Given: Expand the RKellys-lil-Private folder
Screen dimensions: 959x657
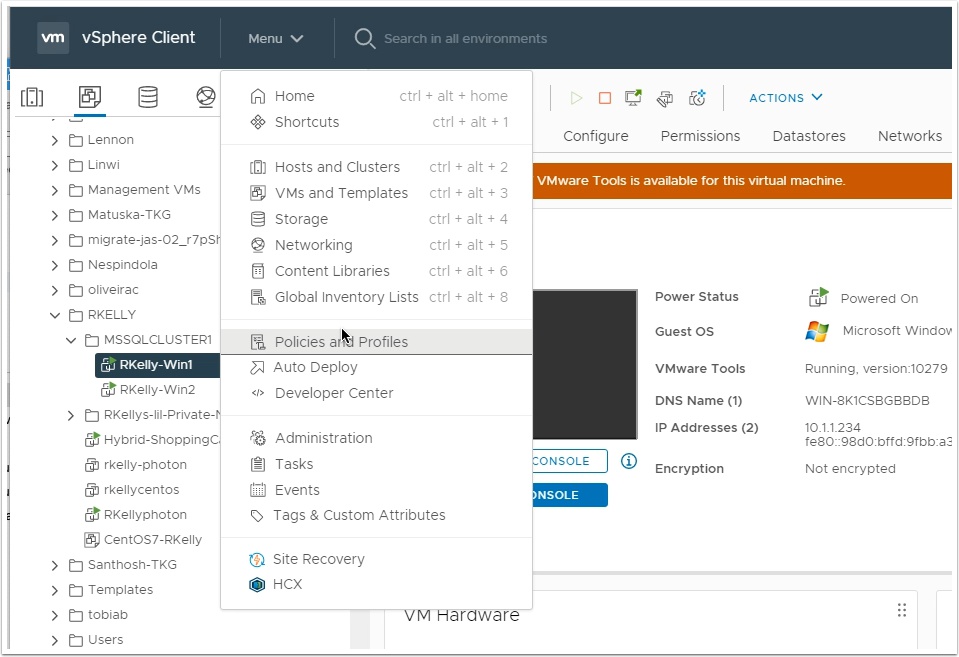Looking at the screenshot, I should tap(71, 415).
